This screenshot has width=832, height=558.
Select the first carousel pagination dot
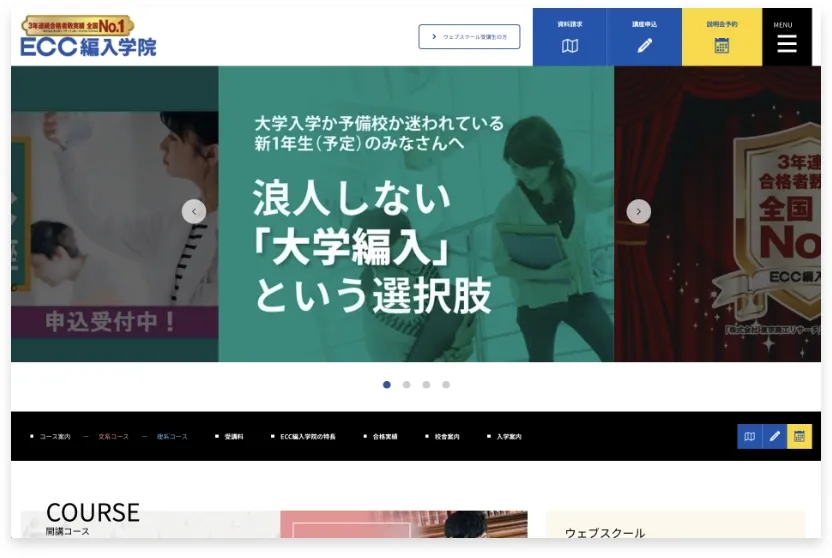[x=387, y=385]
